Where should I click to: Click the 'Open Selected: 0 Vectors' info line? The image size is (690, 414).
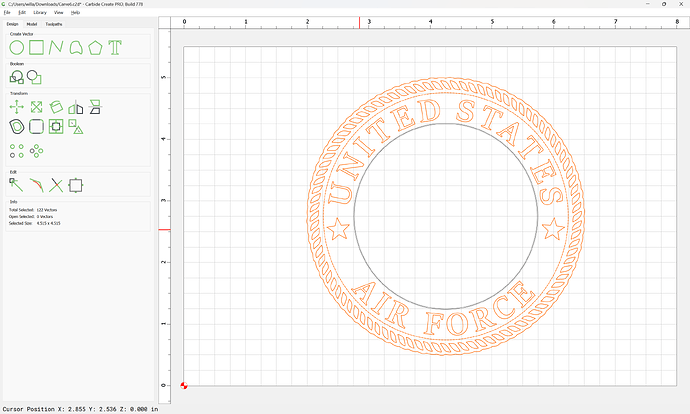pos(31,216)
